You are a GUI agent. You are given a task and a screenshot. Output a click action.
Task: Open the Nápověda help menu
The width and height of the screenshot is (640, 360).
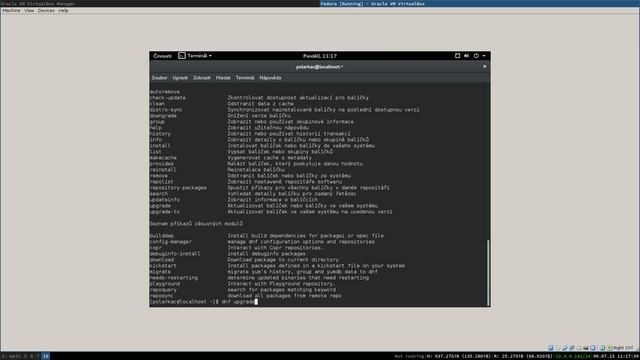click(270, 78)
